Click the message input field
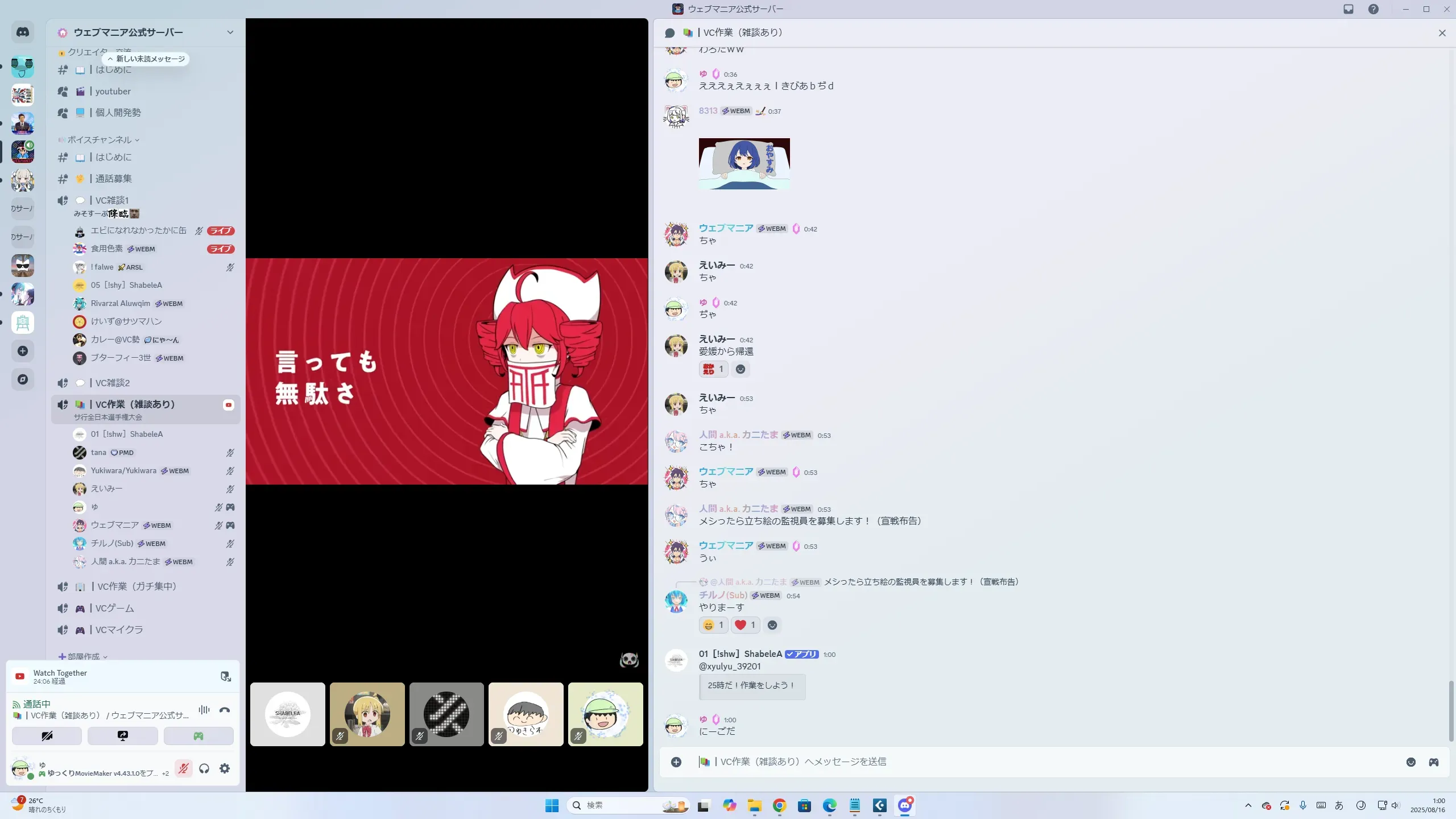This screenshot has width=1456, height=819. 1024,762
